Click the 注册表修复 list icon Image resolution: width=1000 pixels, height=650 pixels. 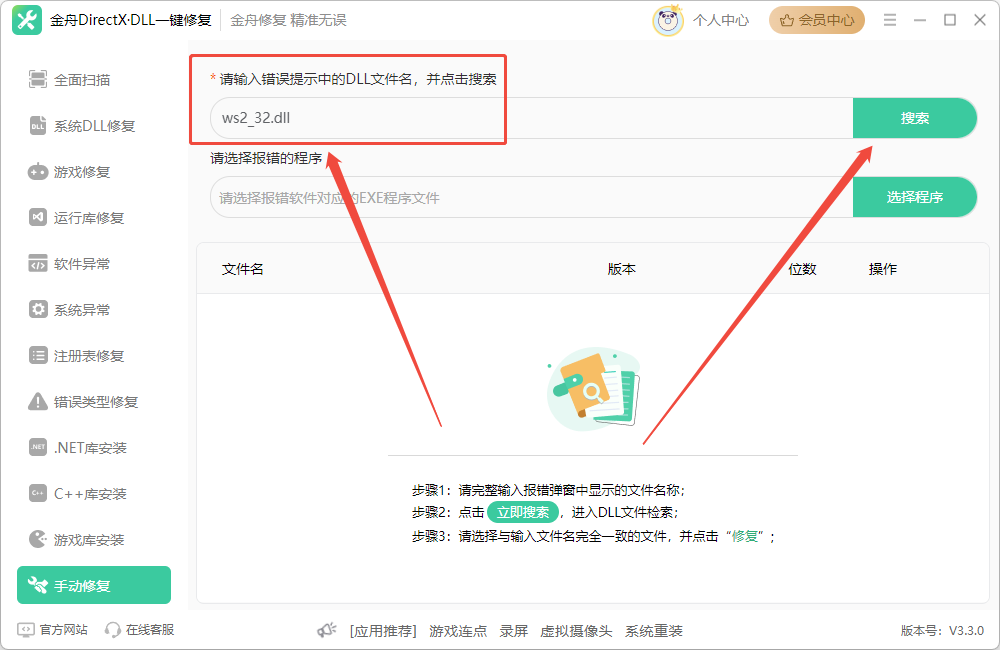point(38,355)
